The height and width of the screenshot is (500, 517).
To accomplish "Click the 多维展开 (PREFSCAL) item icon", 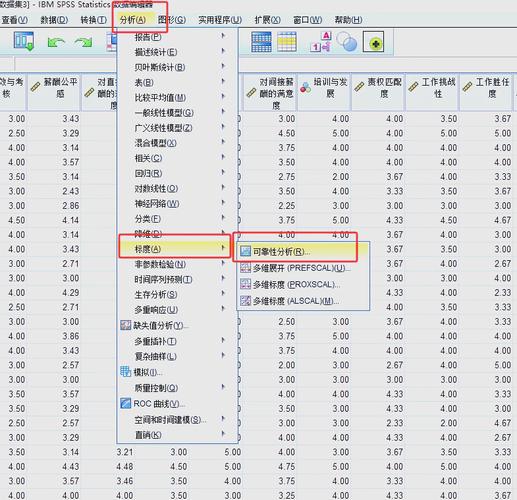I will coord(246,268).
